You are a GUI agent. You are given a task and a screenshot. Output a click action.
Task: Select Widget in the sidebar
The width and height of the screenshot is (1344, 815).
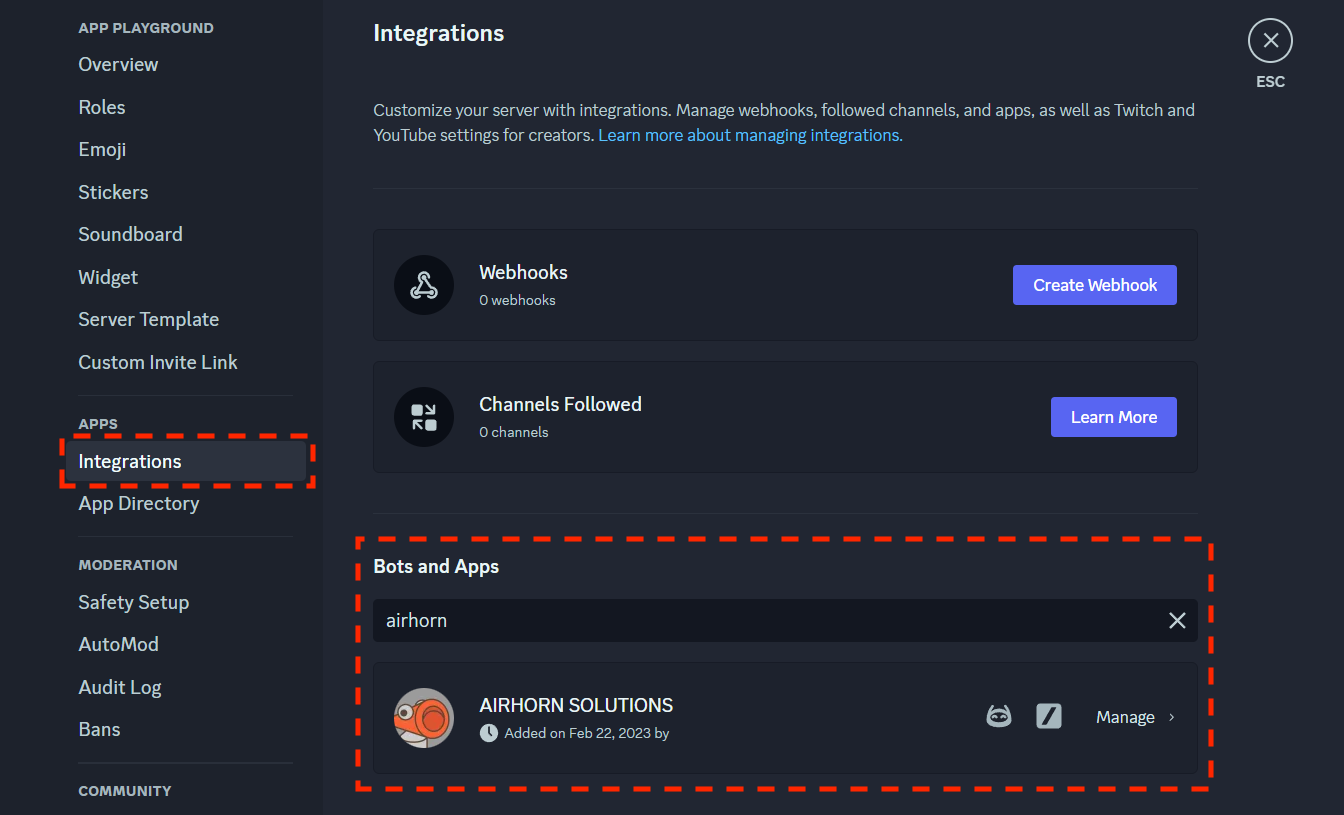[108, 277]
